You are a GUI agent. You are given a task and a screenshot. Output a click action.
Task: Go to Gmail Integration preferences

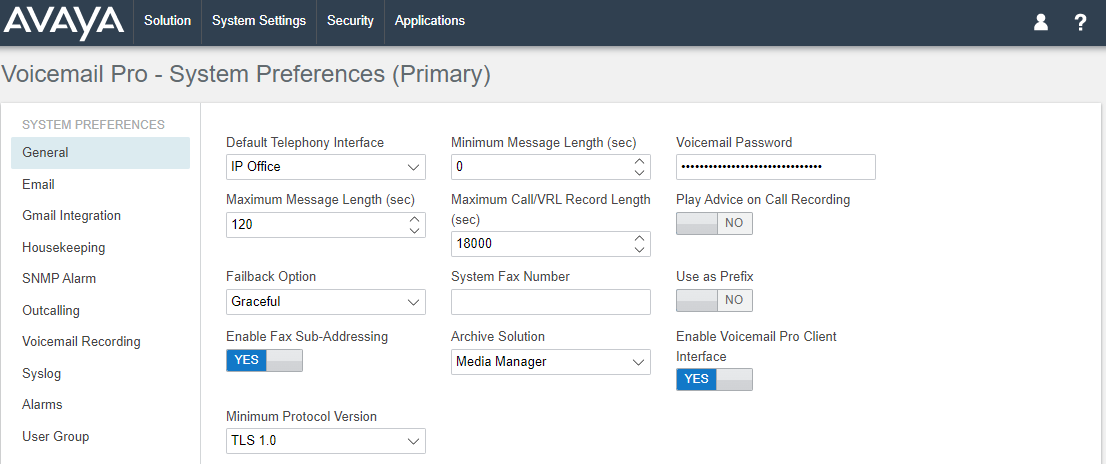(x=71, y=216)
